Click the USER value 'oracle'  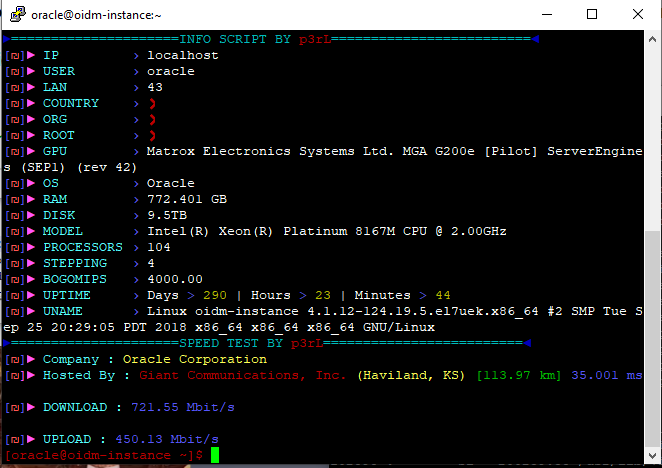[x=171, y=71]
